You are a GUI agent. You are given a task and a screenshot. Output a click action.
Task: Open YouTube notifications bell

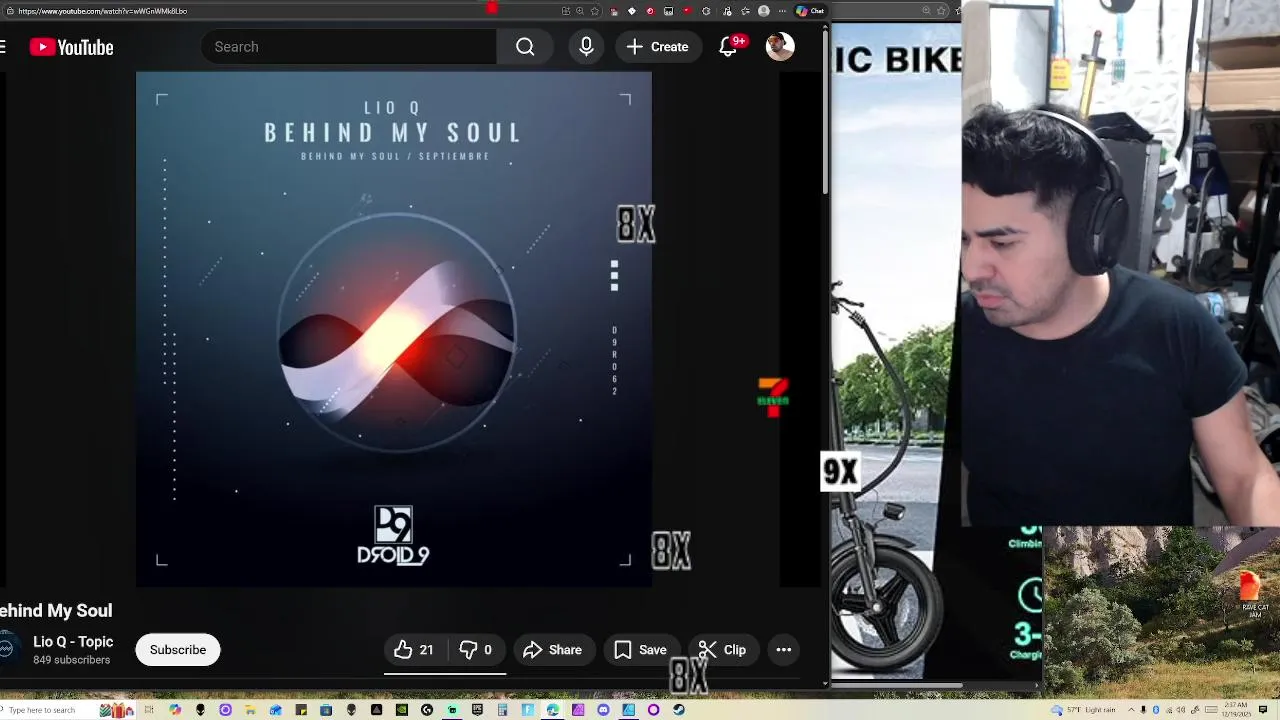[x=728, y=47]
